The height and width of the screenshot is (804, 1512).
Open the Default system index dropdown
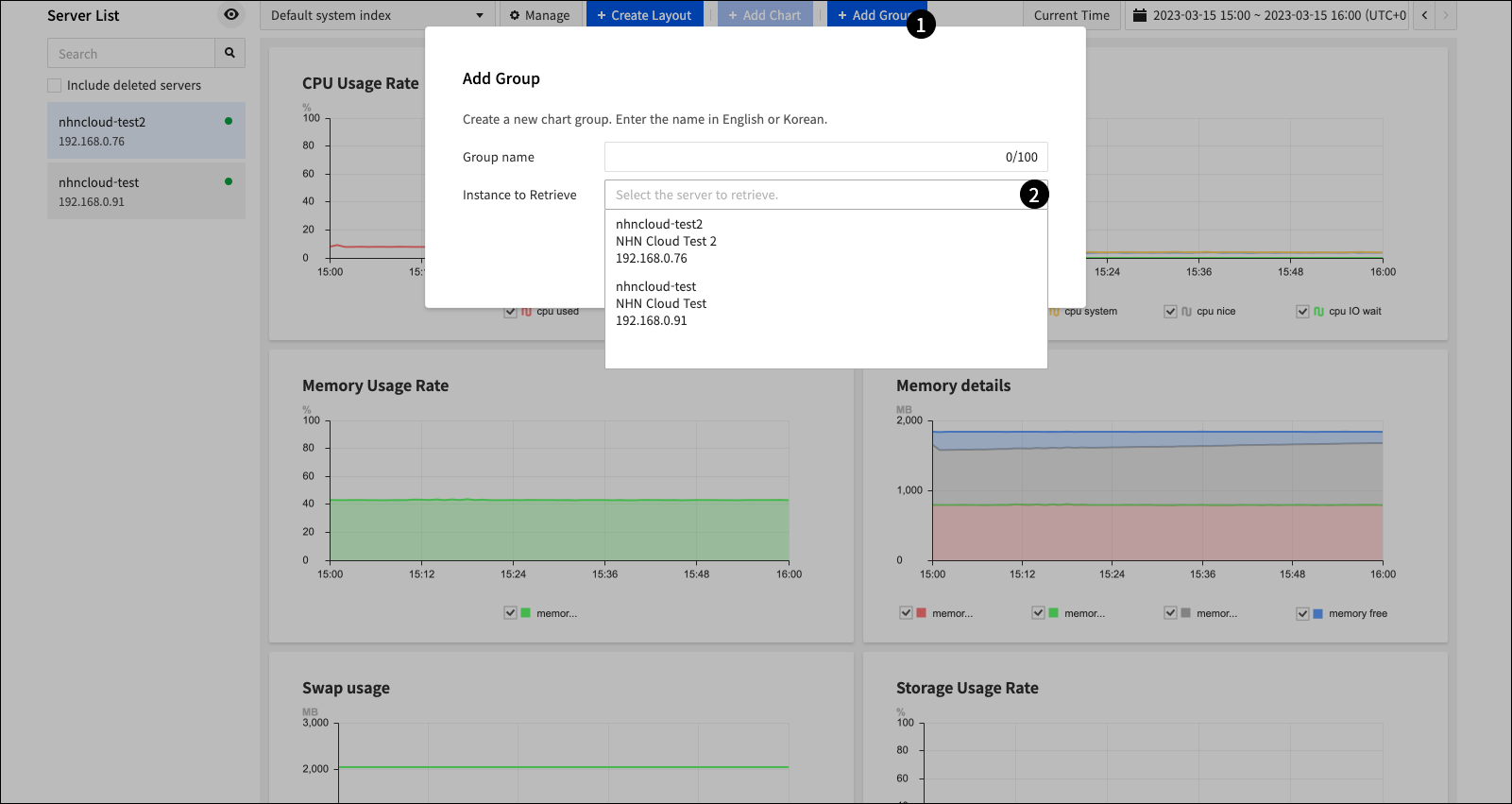pos(377,15)
